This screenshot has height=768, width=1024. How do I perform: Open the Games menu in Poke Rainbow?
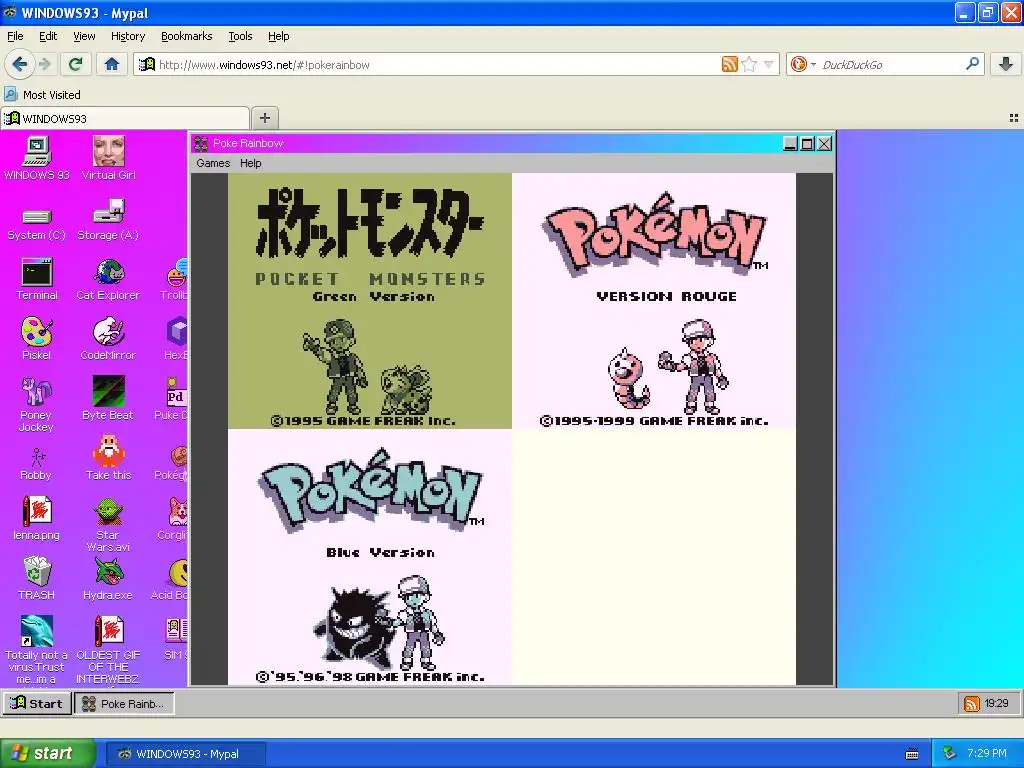(213, 163)
